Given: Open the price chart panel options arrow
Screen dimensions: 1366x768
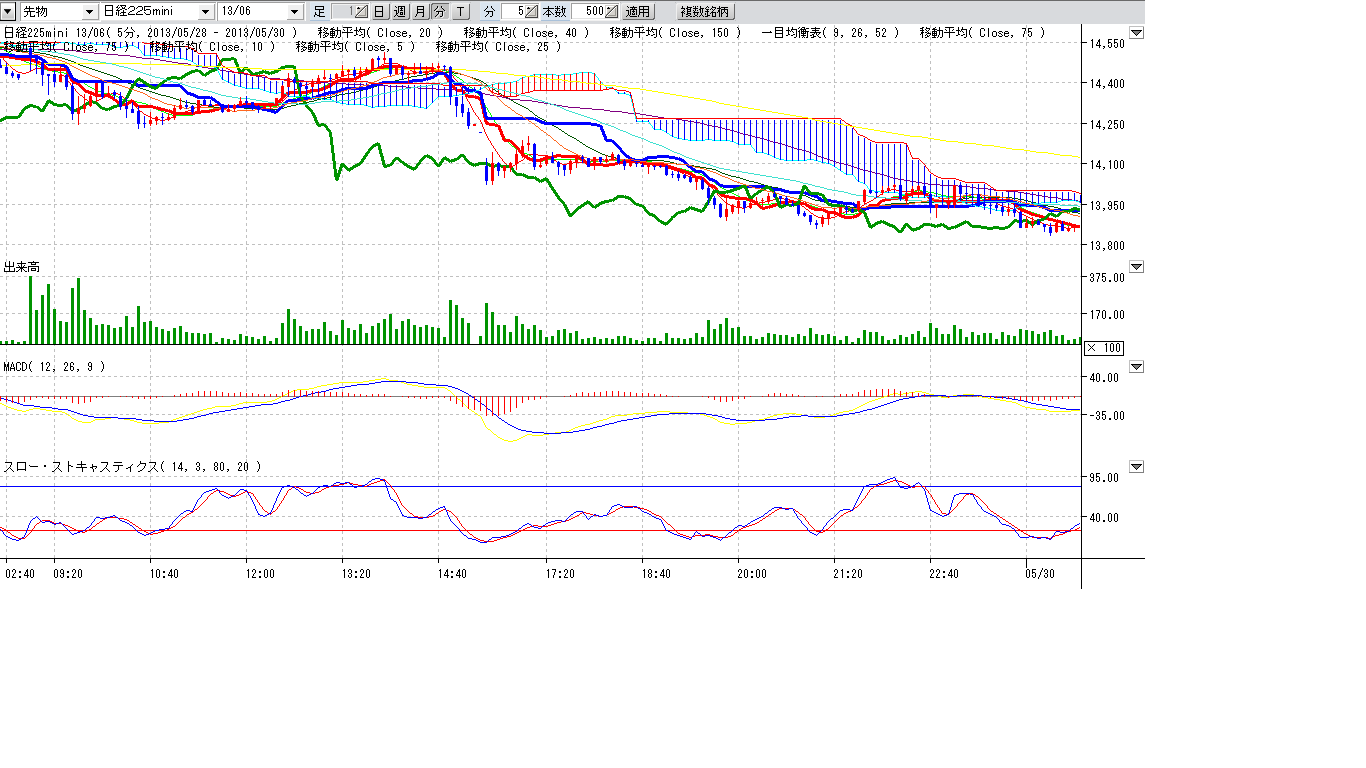Looking at the screenshot, I should pyautogui.click(x=1136, y=34).
